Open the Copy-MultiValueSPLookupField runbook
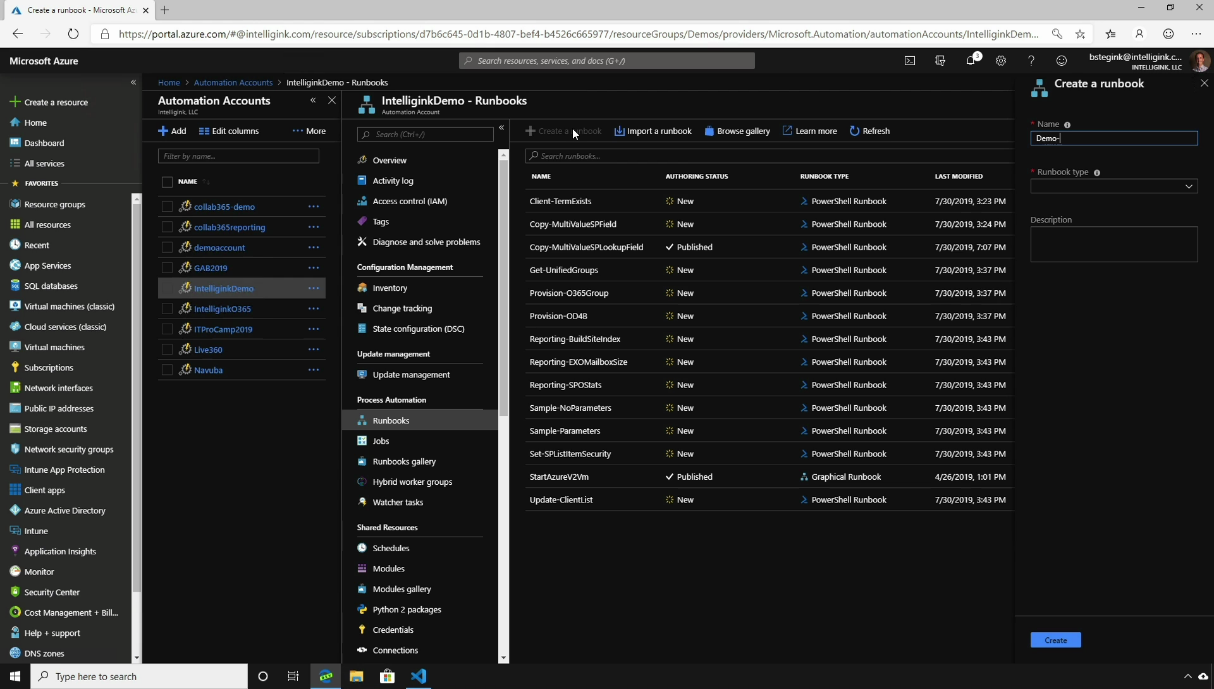 click(586, 247)
